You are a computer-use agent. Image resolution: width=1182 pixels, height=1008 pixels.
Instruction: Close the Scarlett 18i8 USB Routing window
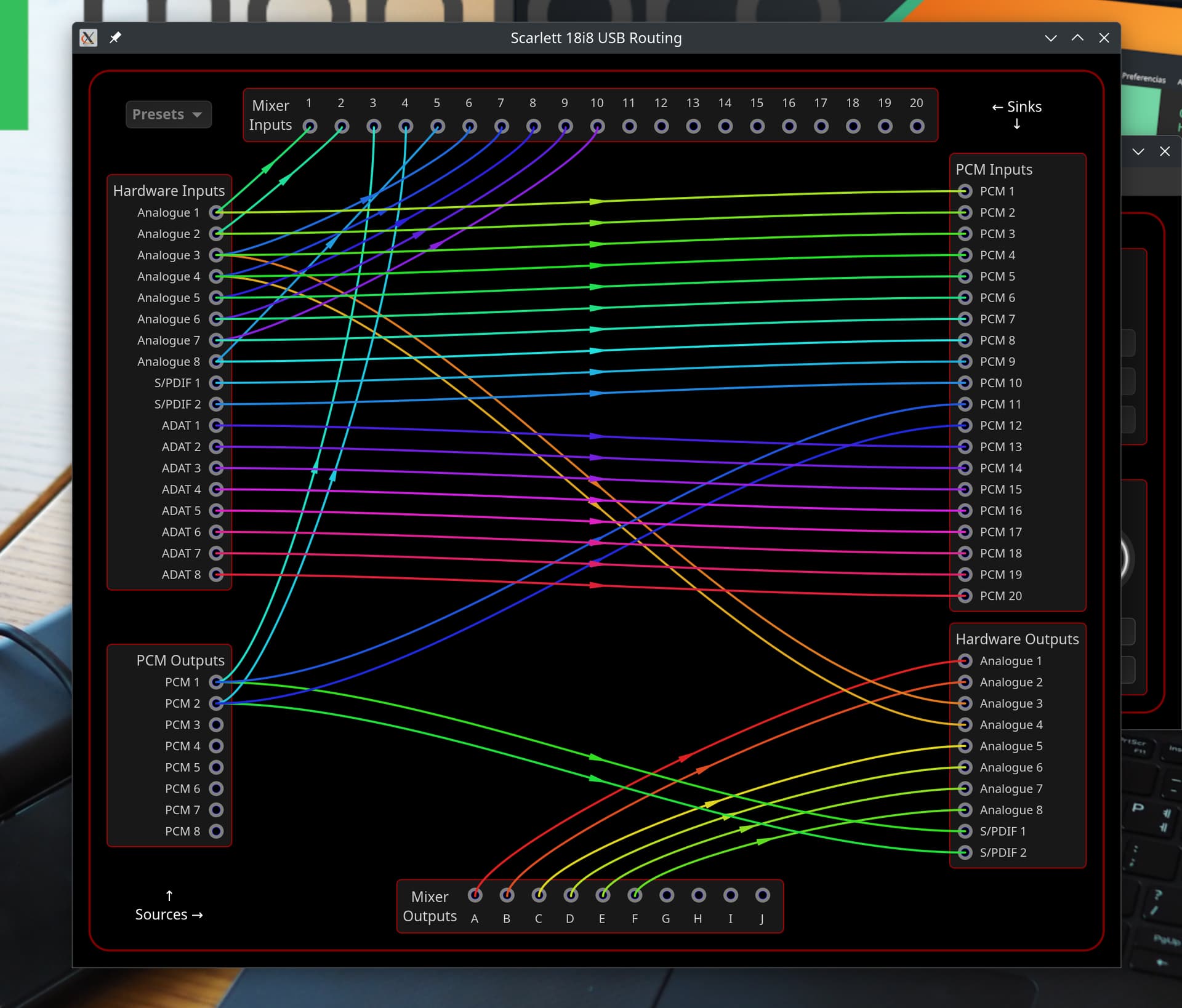click(x=1104, y=38)
